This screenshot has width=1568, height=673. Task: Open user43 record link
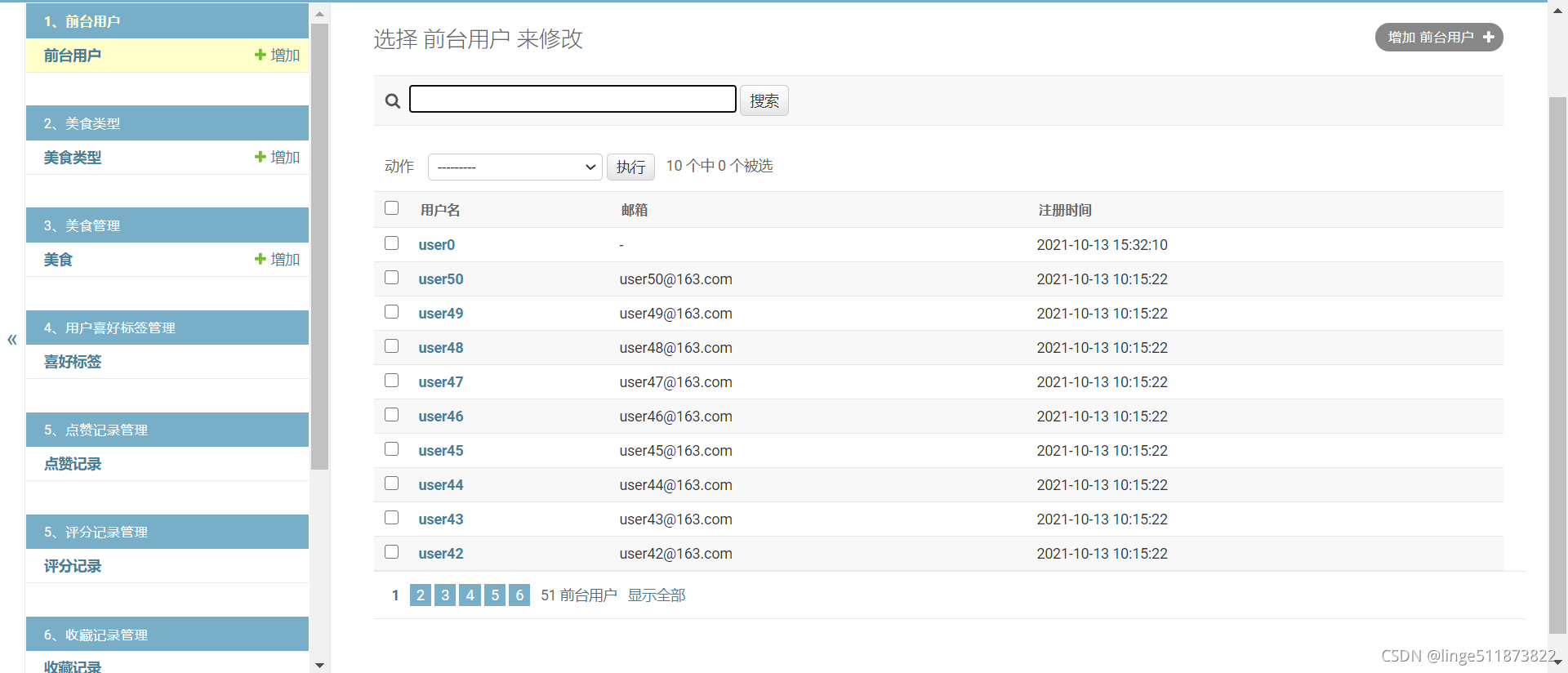click(x=441, y=519)
